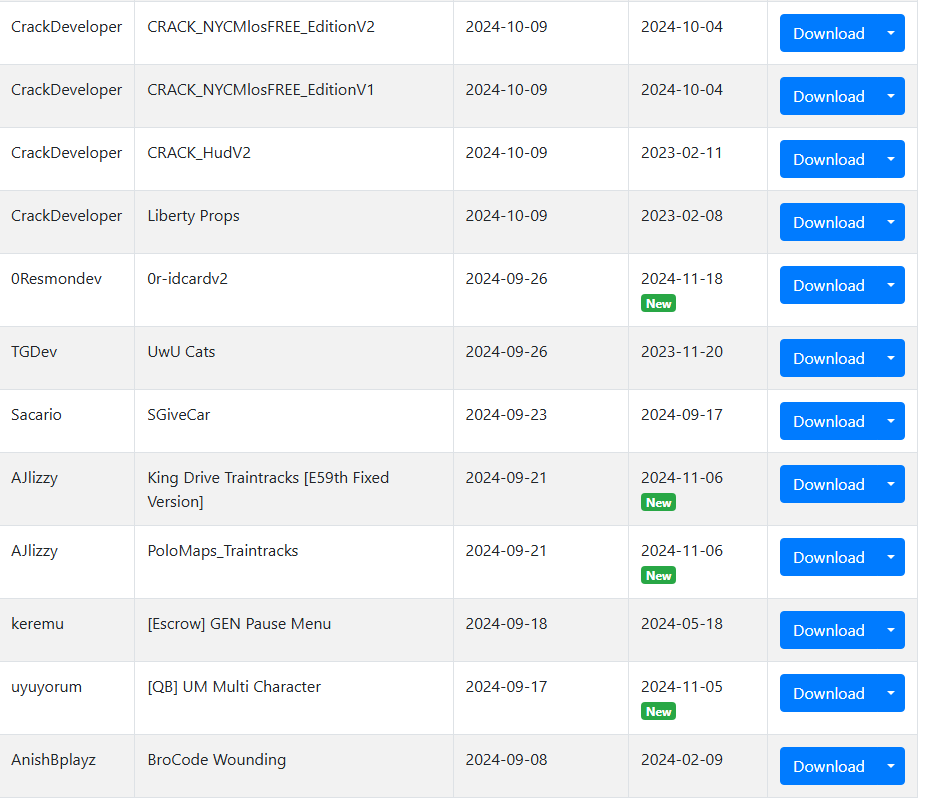This screenshot has height=798, width=930.
Task: Select resource name Liberty Props
Action: pos(193,216)
